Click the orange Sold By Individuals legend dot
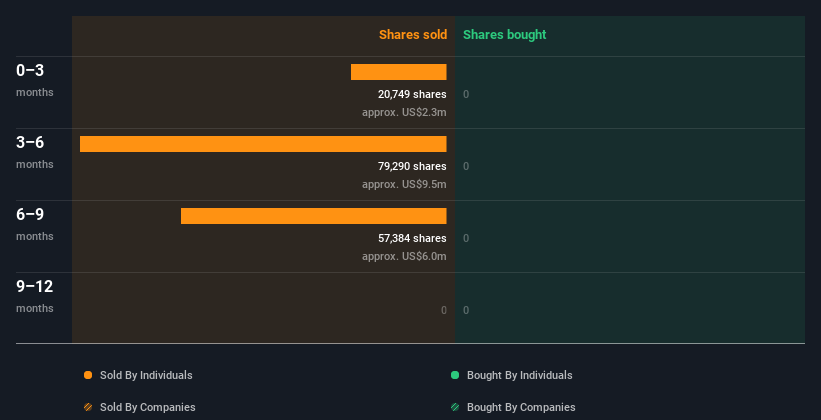The height and width of the screenshot is (420, 821). tap(88, 375)
